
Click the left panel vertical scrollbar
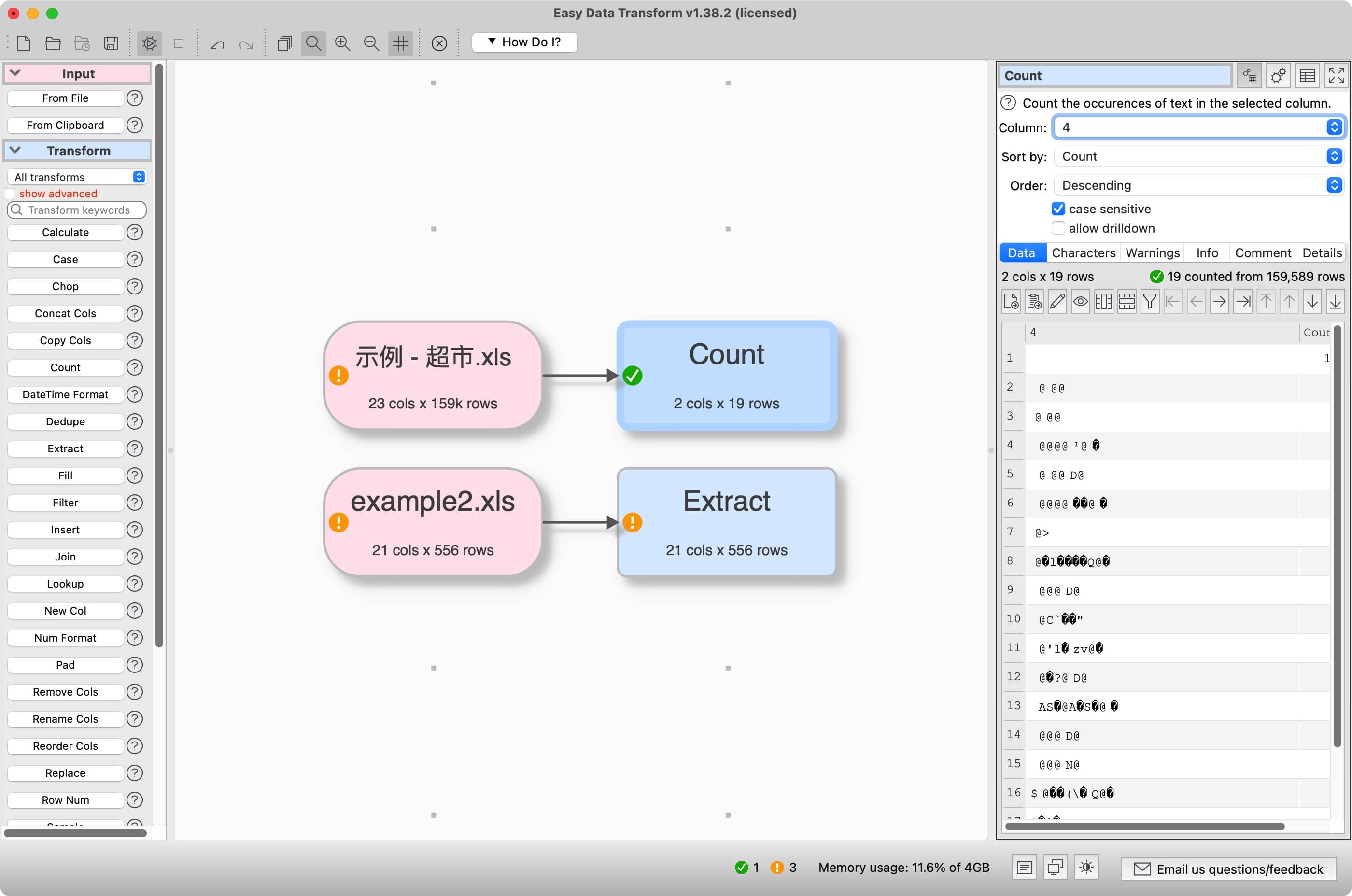[159, 355]
